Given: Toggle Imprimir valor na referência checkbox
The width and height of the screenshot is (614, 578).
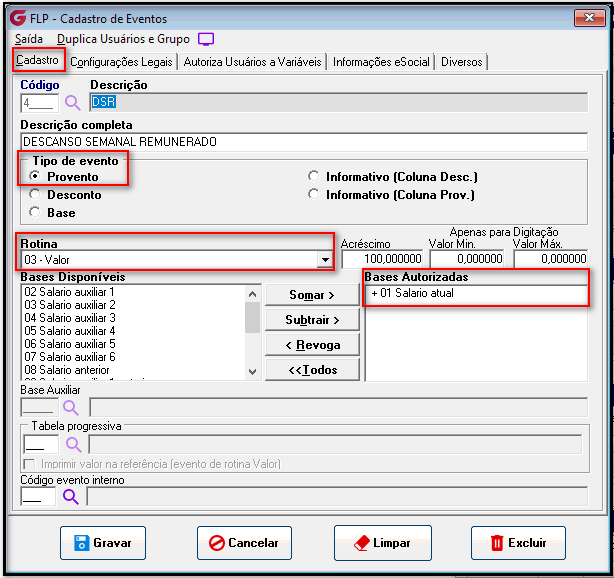Looking at the screenshot, I should pyautogui.click(x=29, y=464).
